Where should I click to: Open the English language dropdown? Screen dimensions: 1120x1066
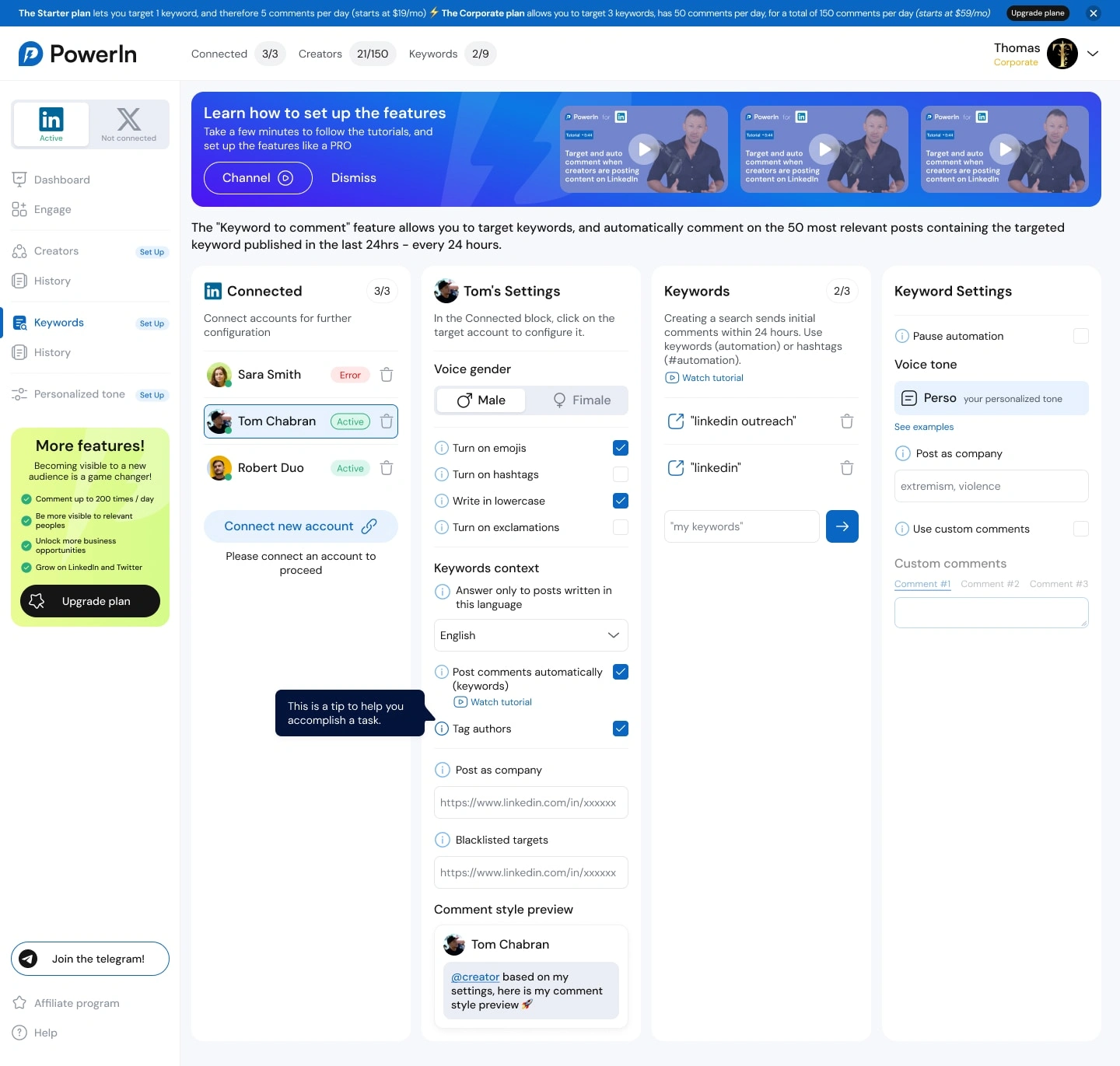click(x=531, y=635)
